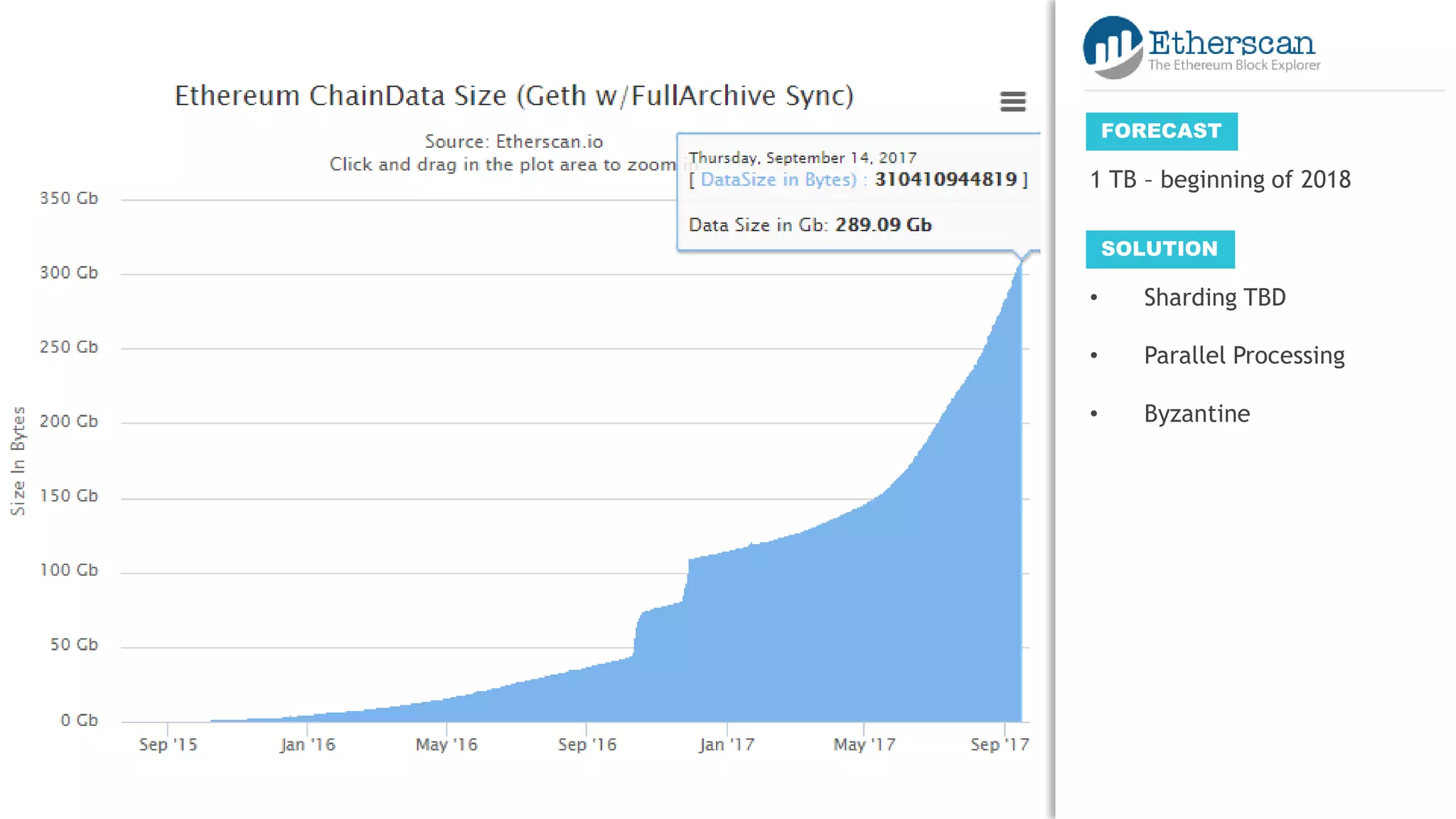
Task: Click the Byzantine bullet
Action: tap(1197, 414)
